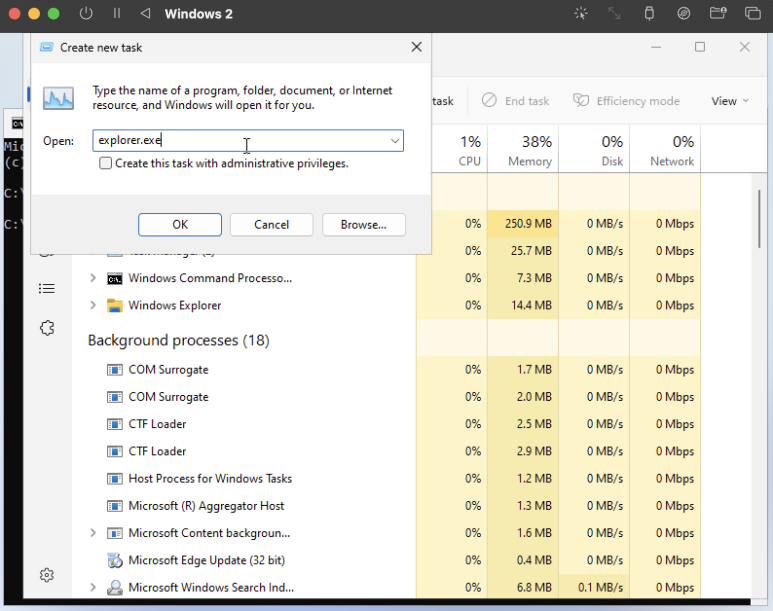Click the OK button in the Create new task dialog
This screenshot has height=611, width=773.
tap(179, 224)
